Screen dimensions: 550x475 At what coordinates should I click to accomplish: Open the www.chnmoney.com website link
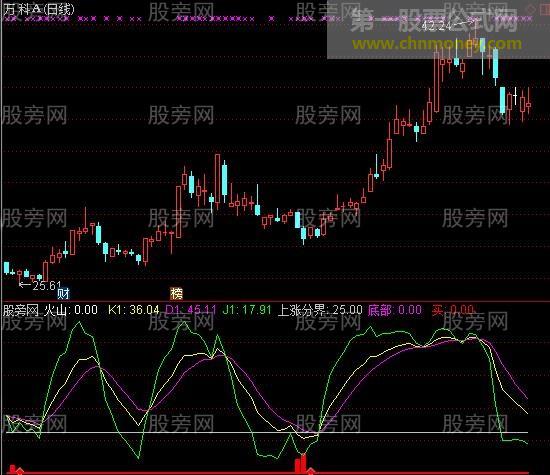(437, 44)
